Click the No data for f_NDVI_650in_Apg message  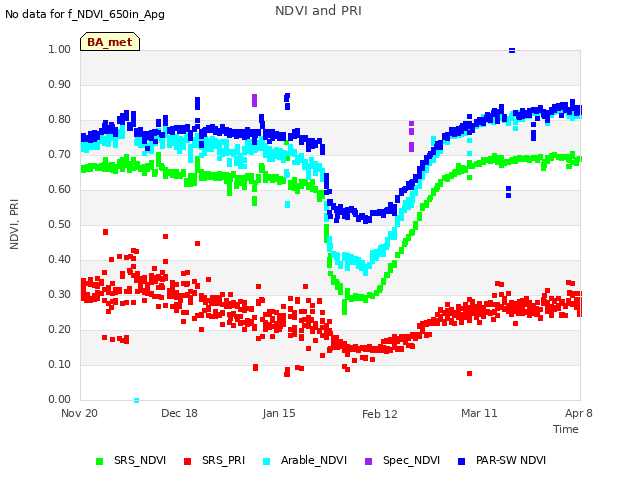point(85,14)
